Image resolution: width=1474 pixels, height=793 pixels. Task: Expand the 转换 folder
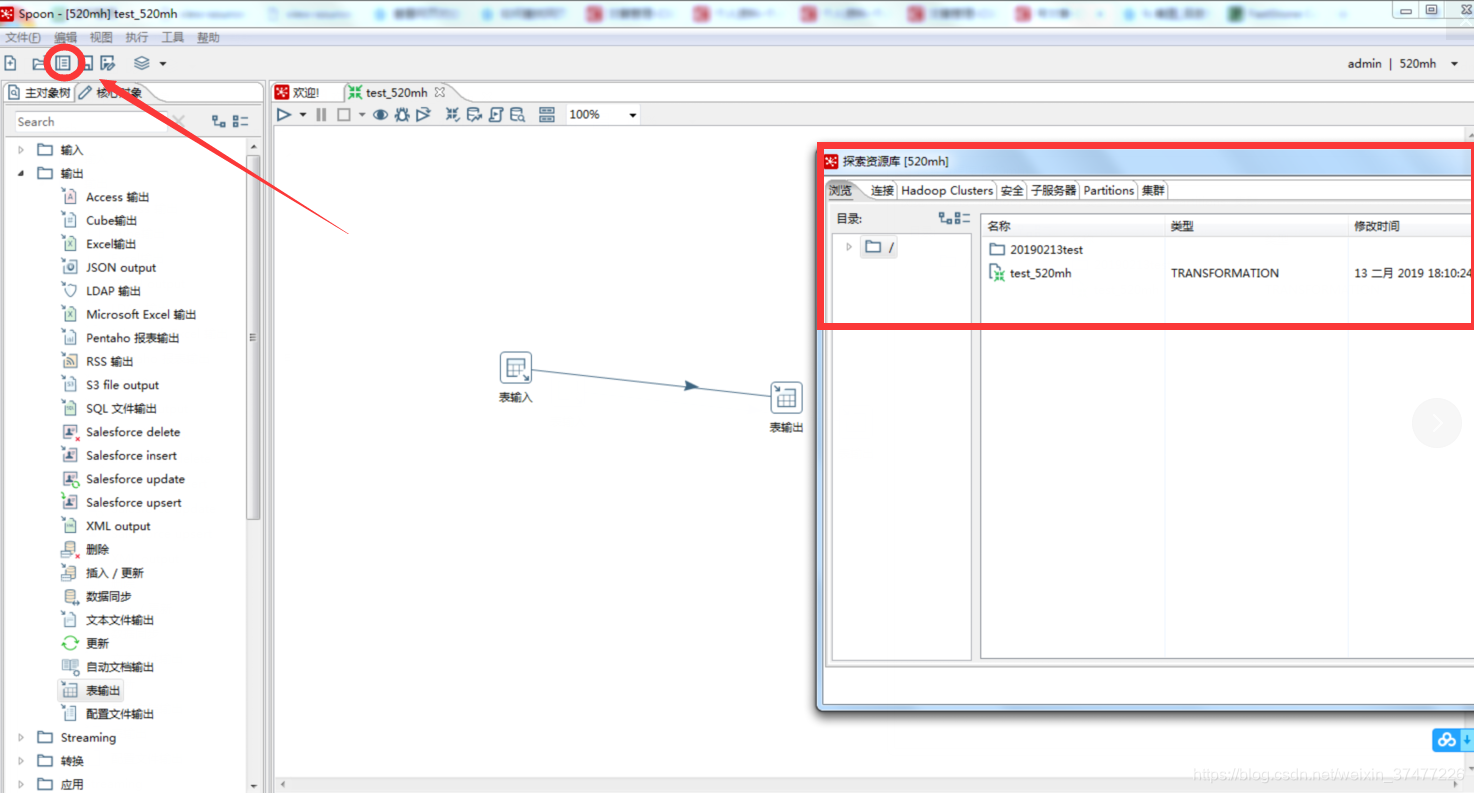[21, 762]
